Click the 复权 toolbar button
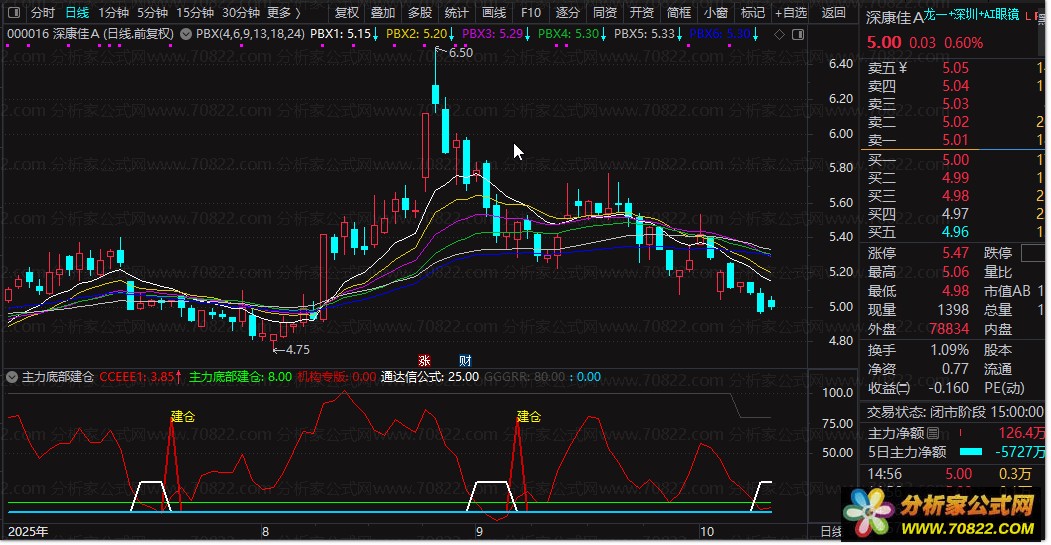 [346, 13]
